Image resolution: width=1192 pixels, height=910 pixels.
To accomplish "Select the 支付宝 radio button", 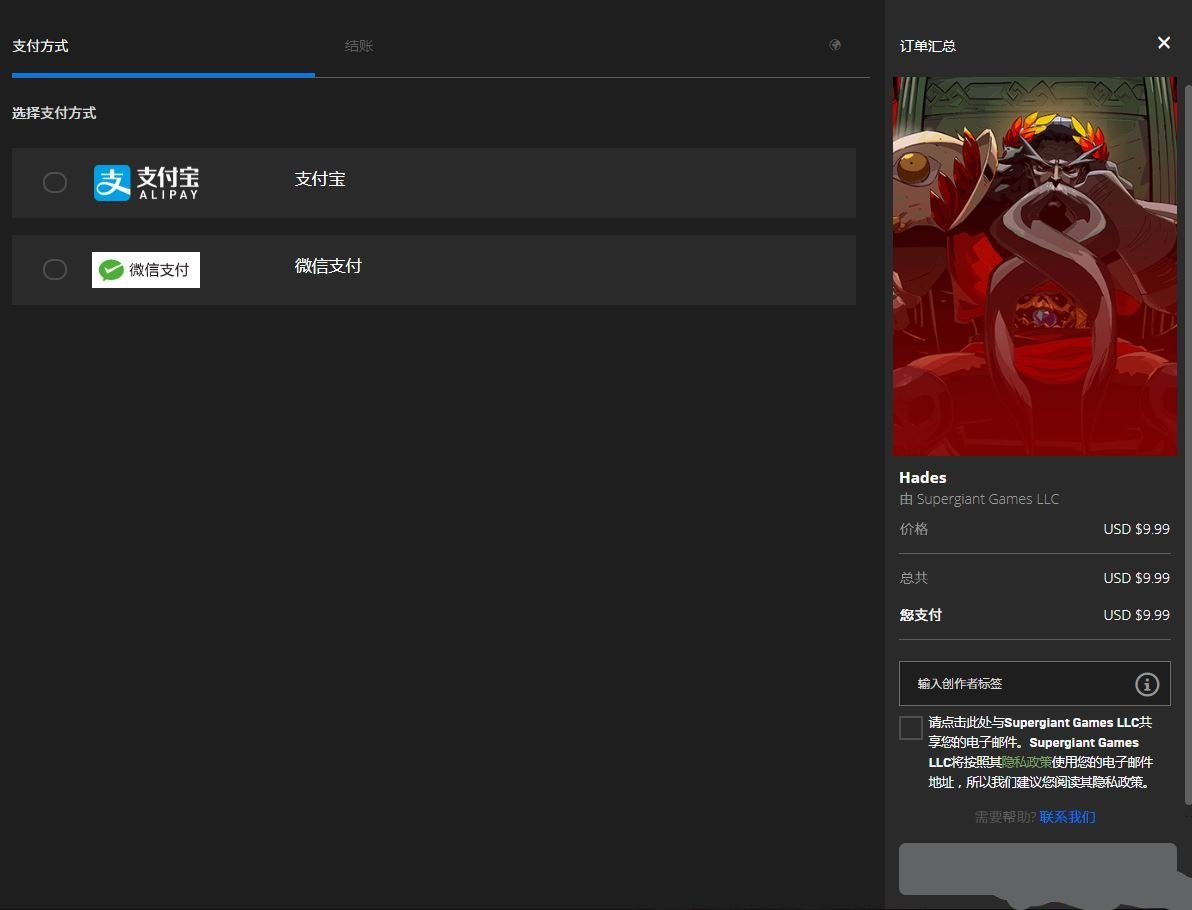I will (55, 183).
